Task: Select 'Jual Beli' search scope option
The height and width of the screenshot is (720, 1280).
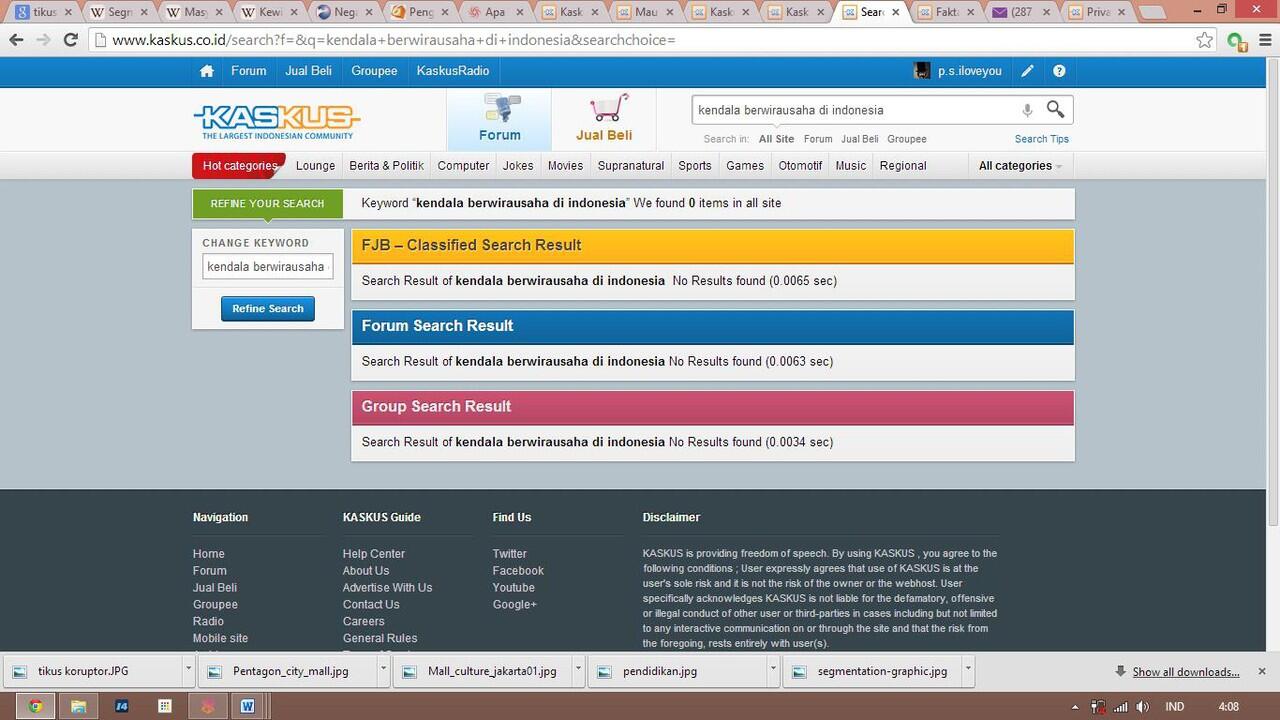Action: tap(860, 139)
